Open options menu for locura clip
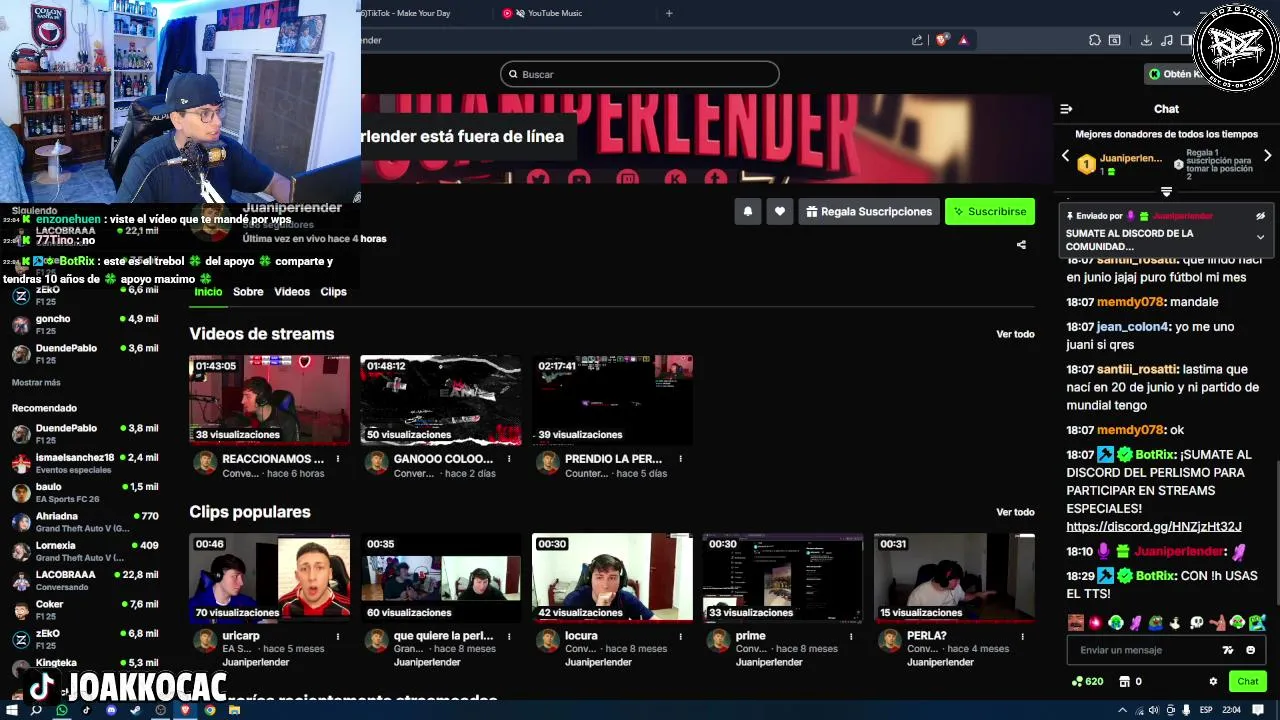 tap(680, 636)
